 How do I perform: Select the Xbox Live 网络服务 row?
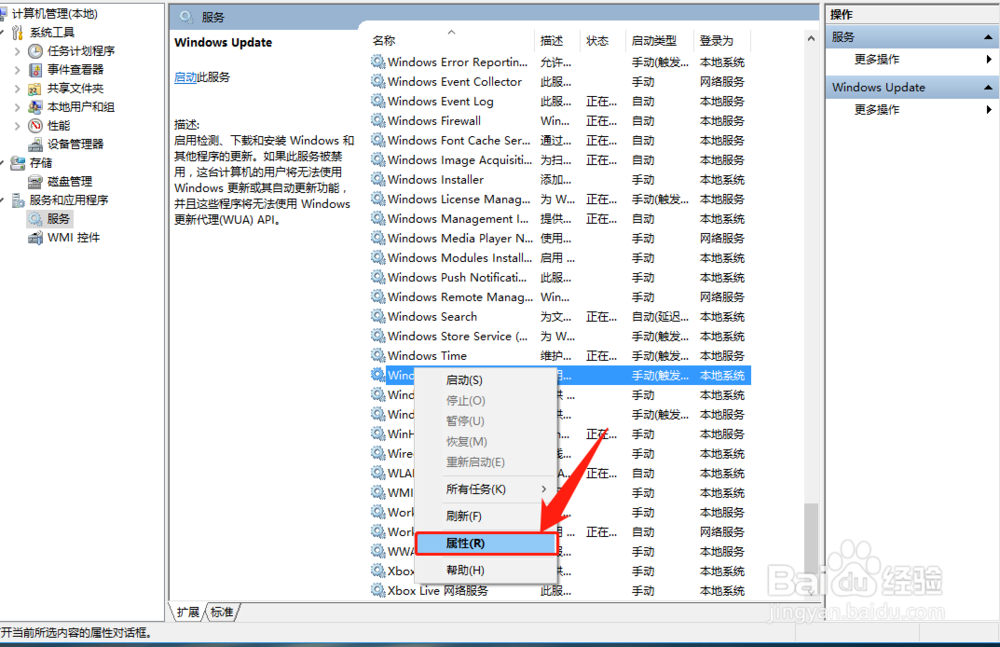(x=560, y=591)
